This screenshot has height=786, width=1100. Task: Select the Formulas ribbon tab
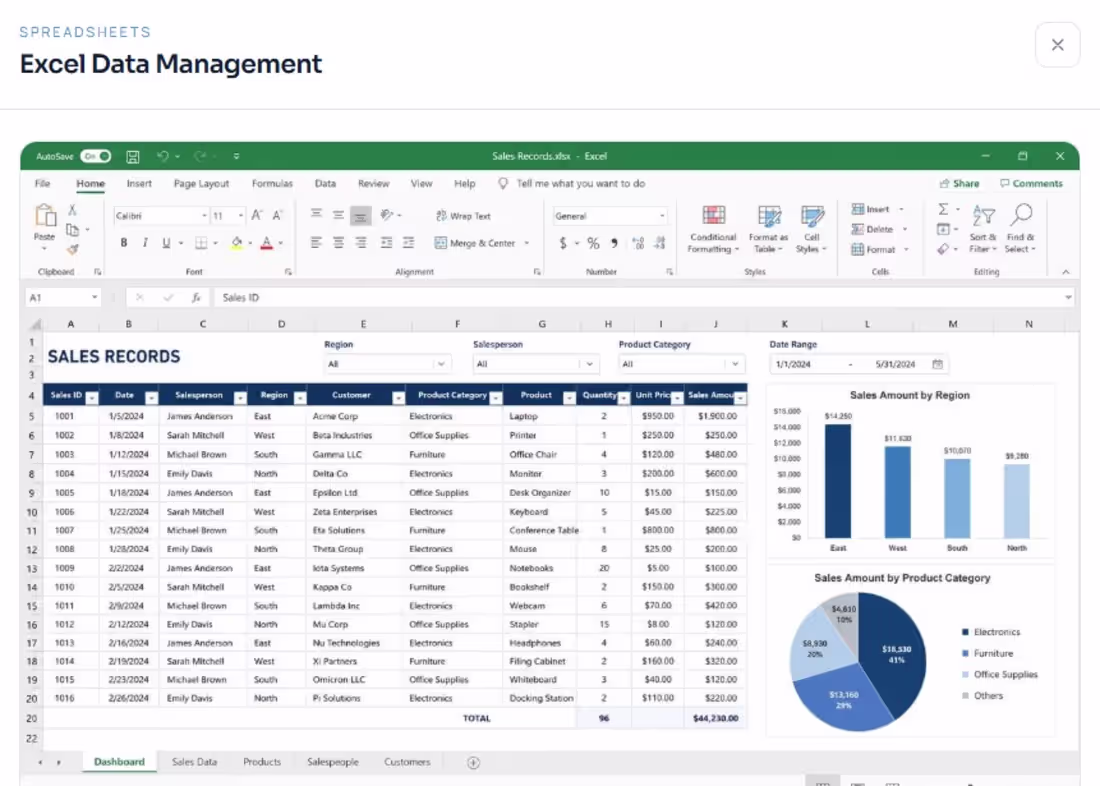272,183
